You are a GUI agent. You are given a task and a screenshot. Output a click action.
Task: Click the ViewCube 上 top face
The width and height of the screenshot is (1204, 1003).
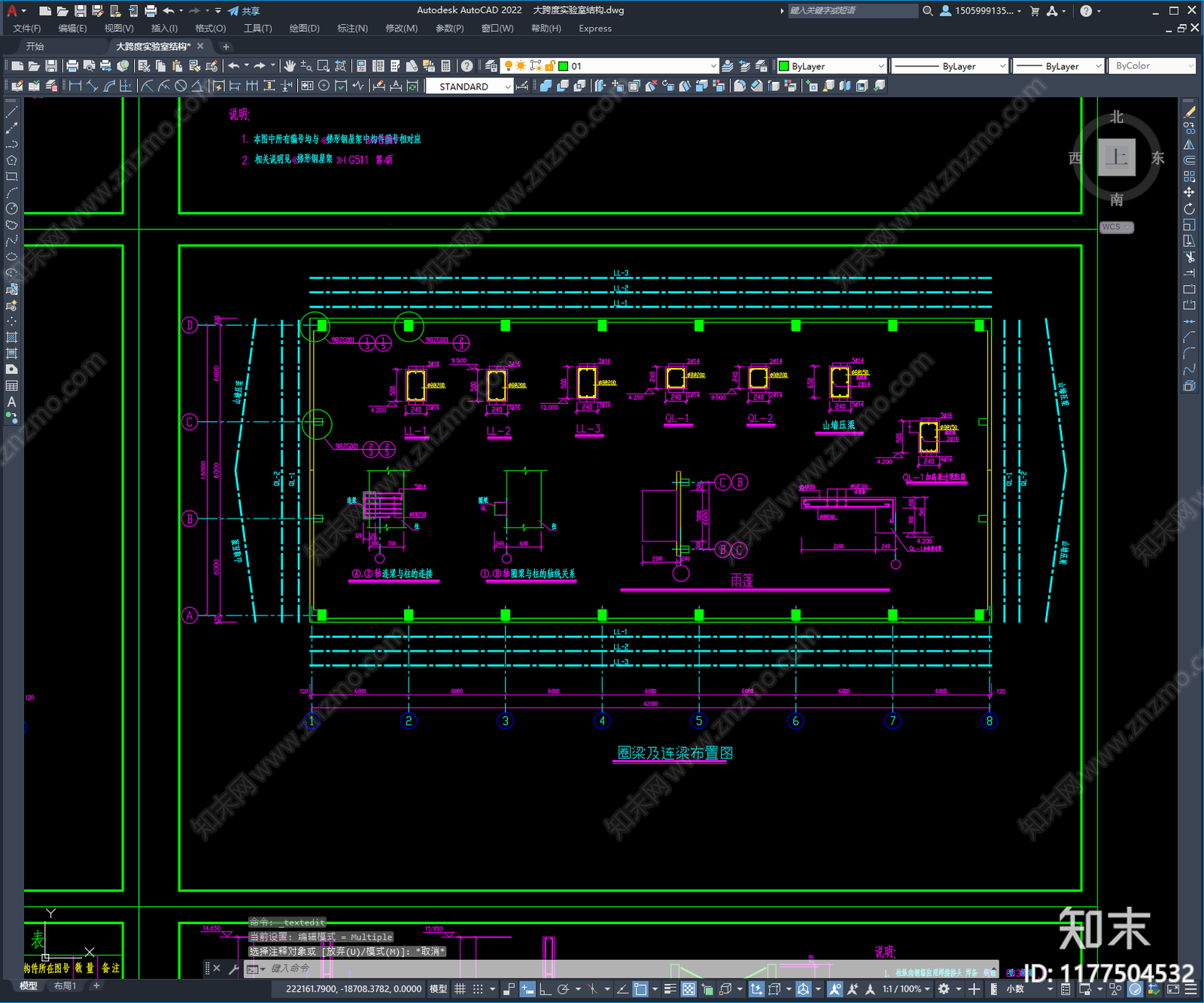click(x=1117, y=157)
